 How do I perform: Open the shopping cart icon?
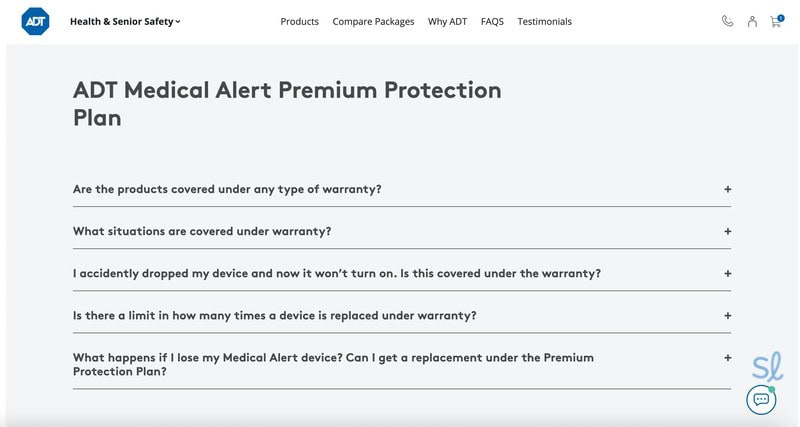[775, 21]
